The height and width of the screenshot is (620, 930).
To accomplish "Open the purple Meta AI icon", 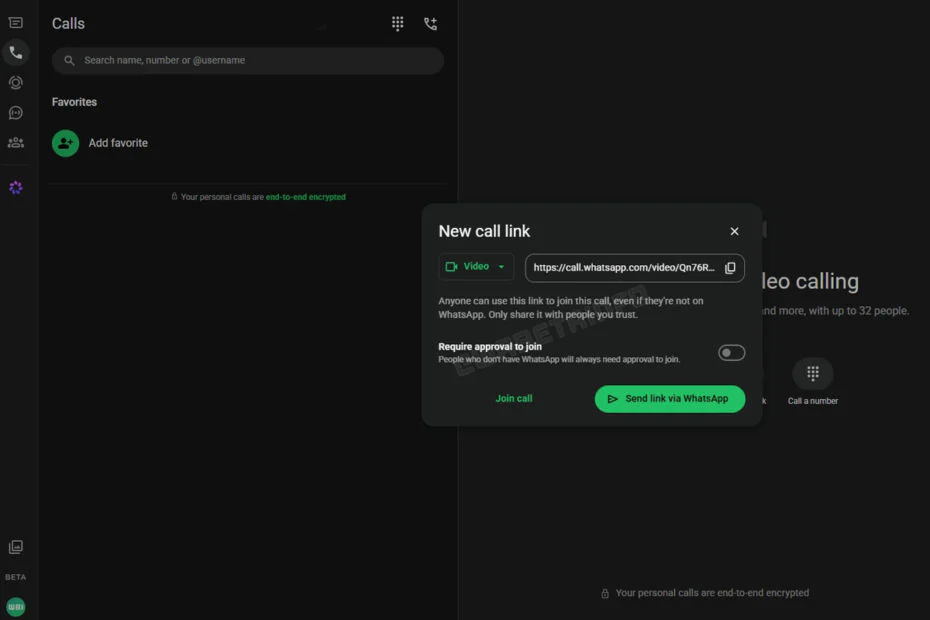I will (16, 187).
